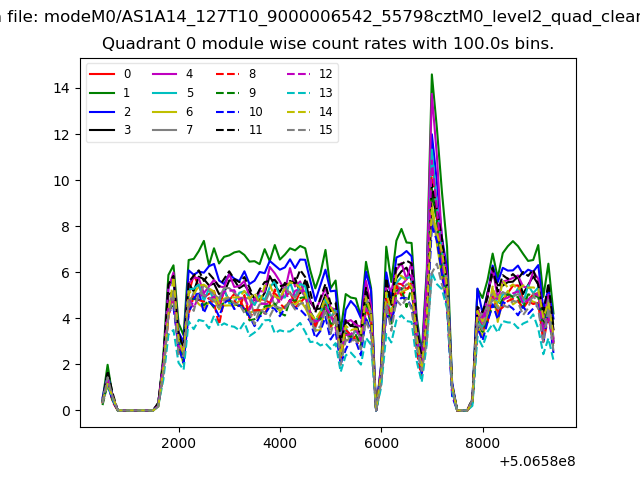Pick the black legend line for module 3
640x480 pixels.
[102, 130]
